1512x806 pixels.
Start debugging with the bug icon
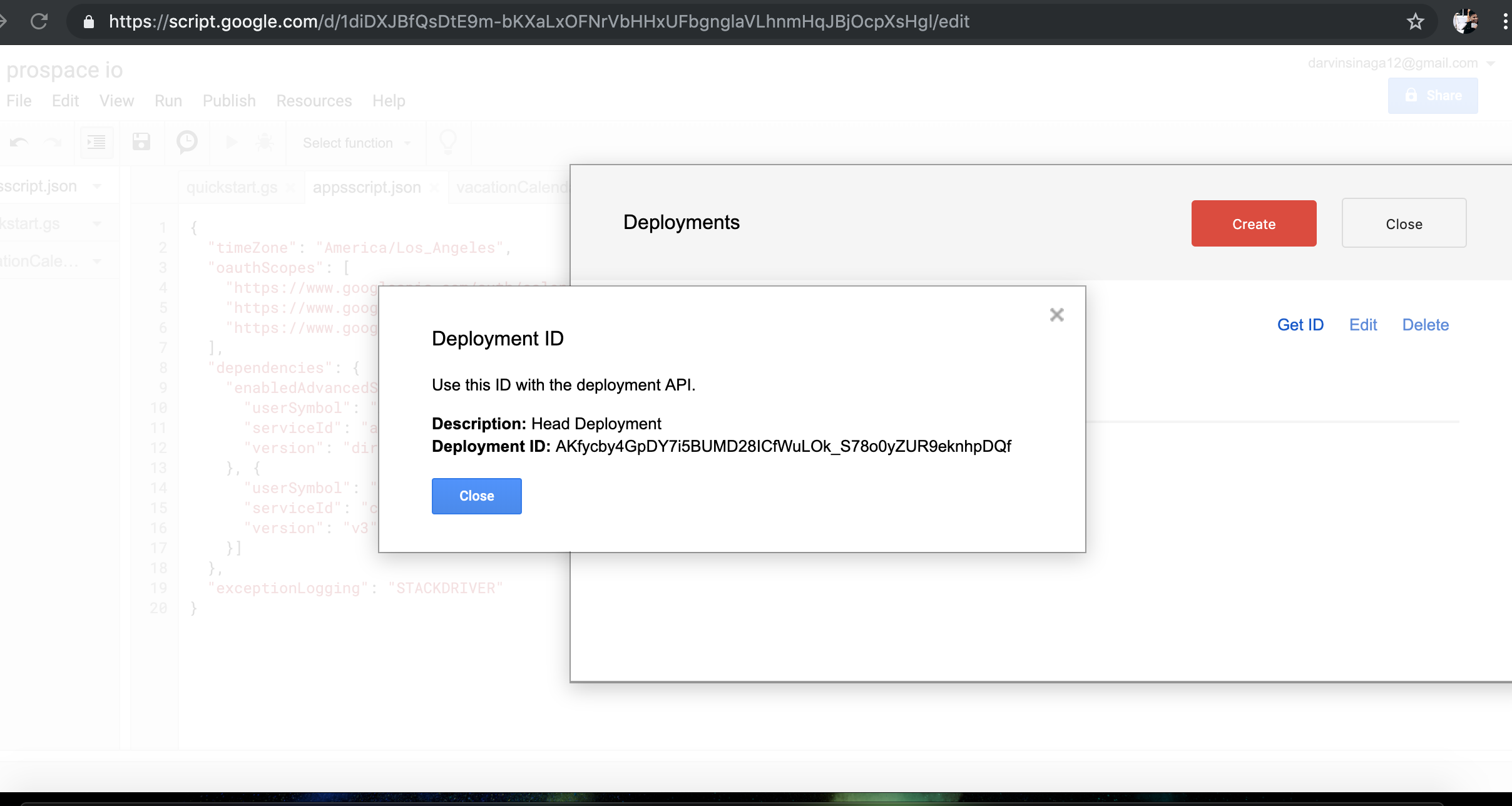(265, 142)
